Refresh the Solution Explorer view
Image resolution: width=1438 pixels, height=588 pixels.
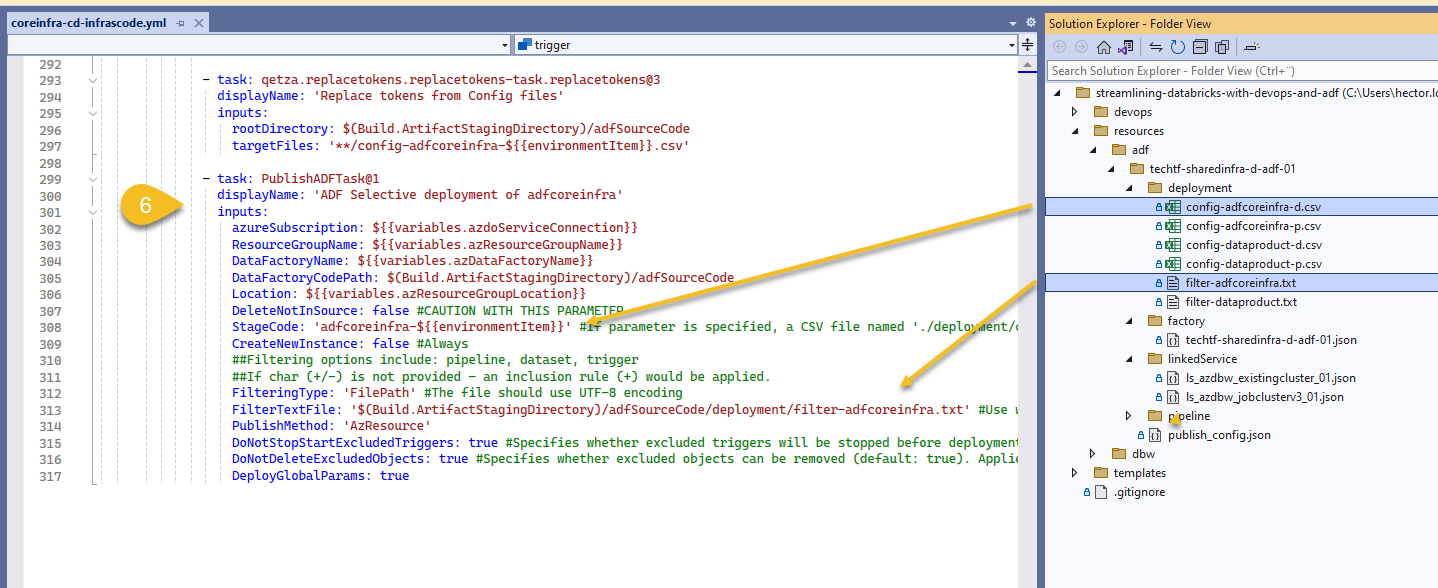point(1178,46)
